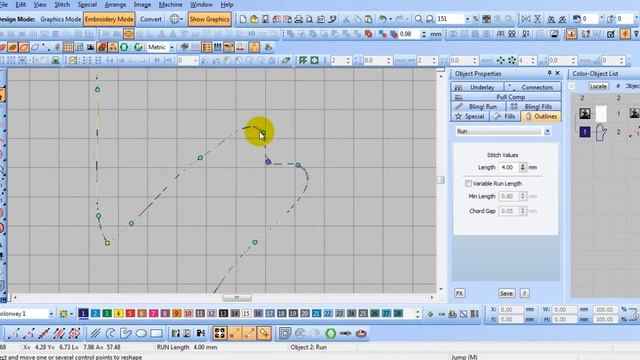Viewport: 640px width, 360px height.
Task: Pin the Object Properties panel
Action: point(549,73)
